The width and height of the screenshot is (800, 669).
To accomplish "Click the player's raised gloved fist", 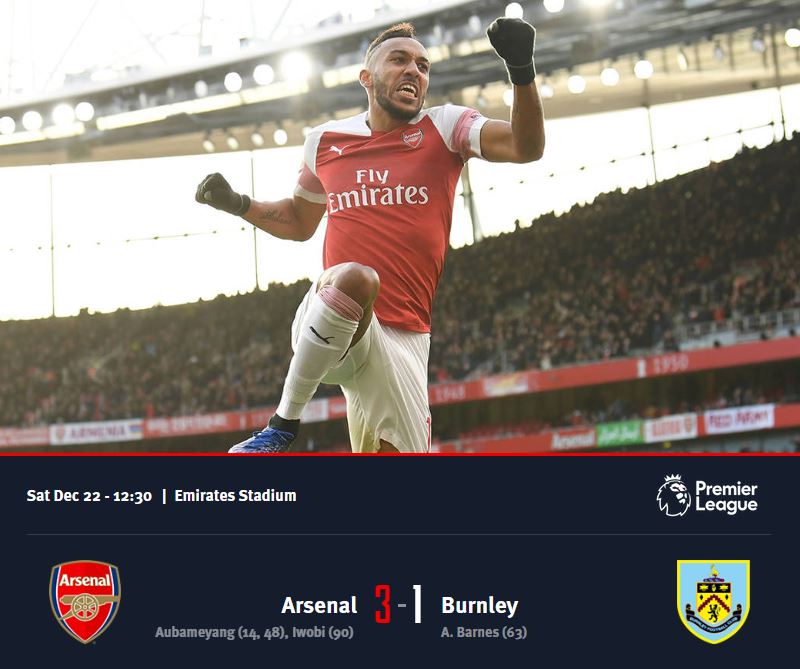I will coord(512,49).
